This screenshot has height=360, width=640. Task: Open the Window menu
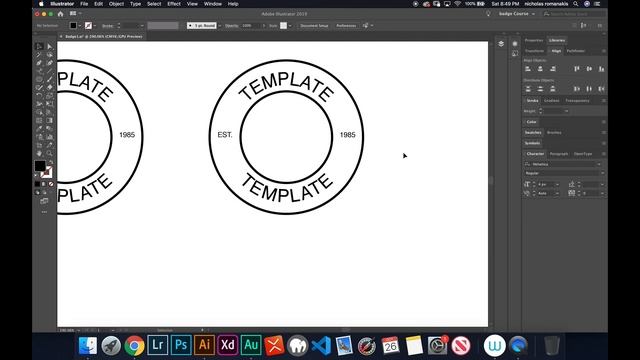[213, 4]
